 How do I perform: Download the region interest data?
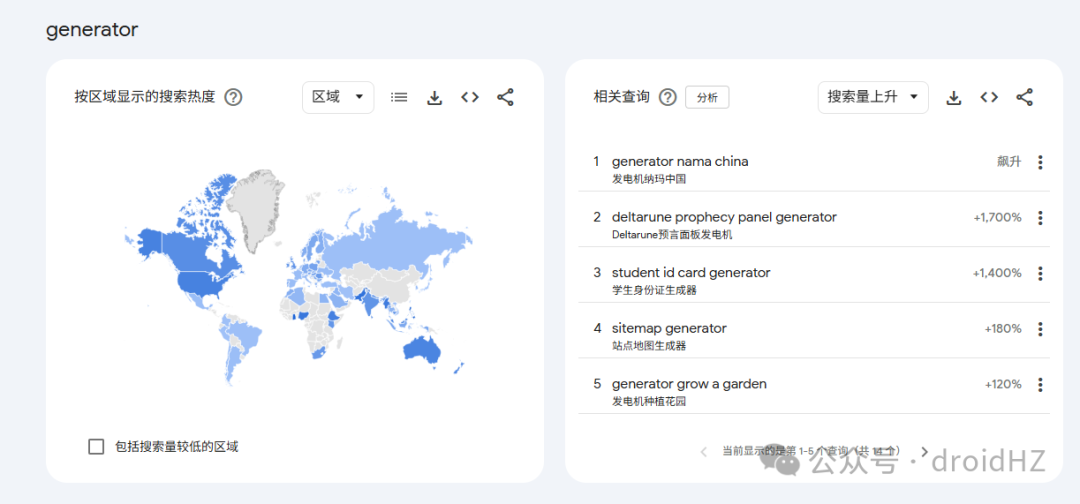click(434, 98)
